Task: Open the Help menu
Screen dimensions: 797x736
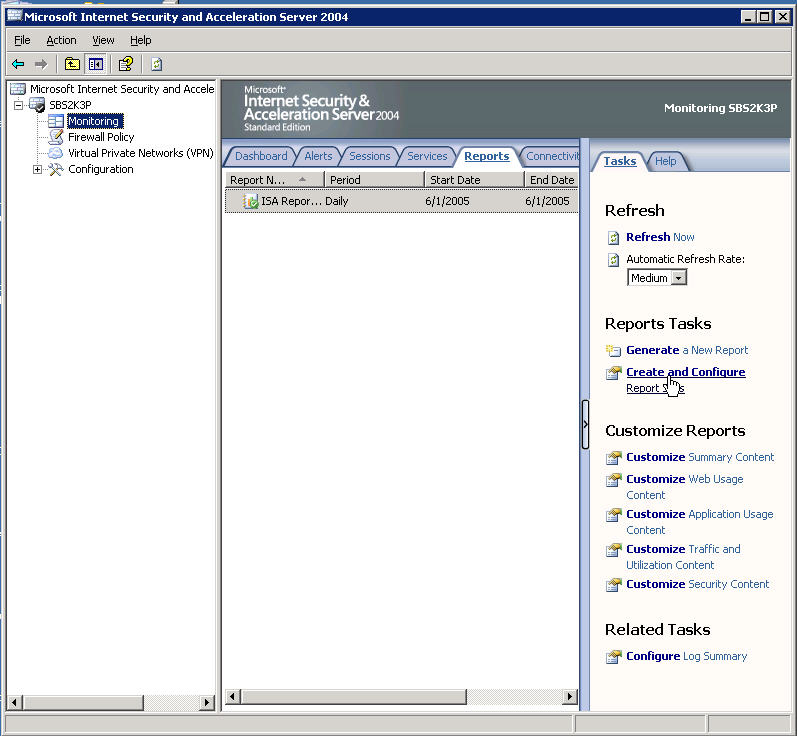Action: pyautogui.click(x=140, y=40)
